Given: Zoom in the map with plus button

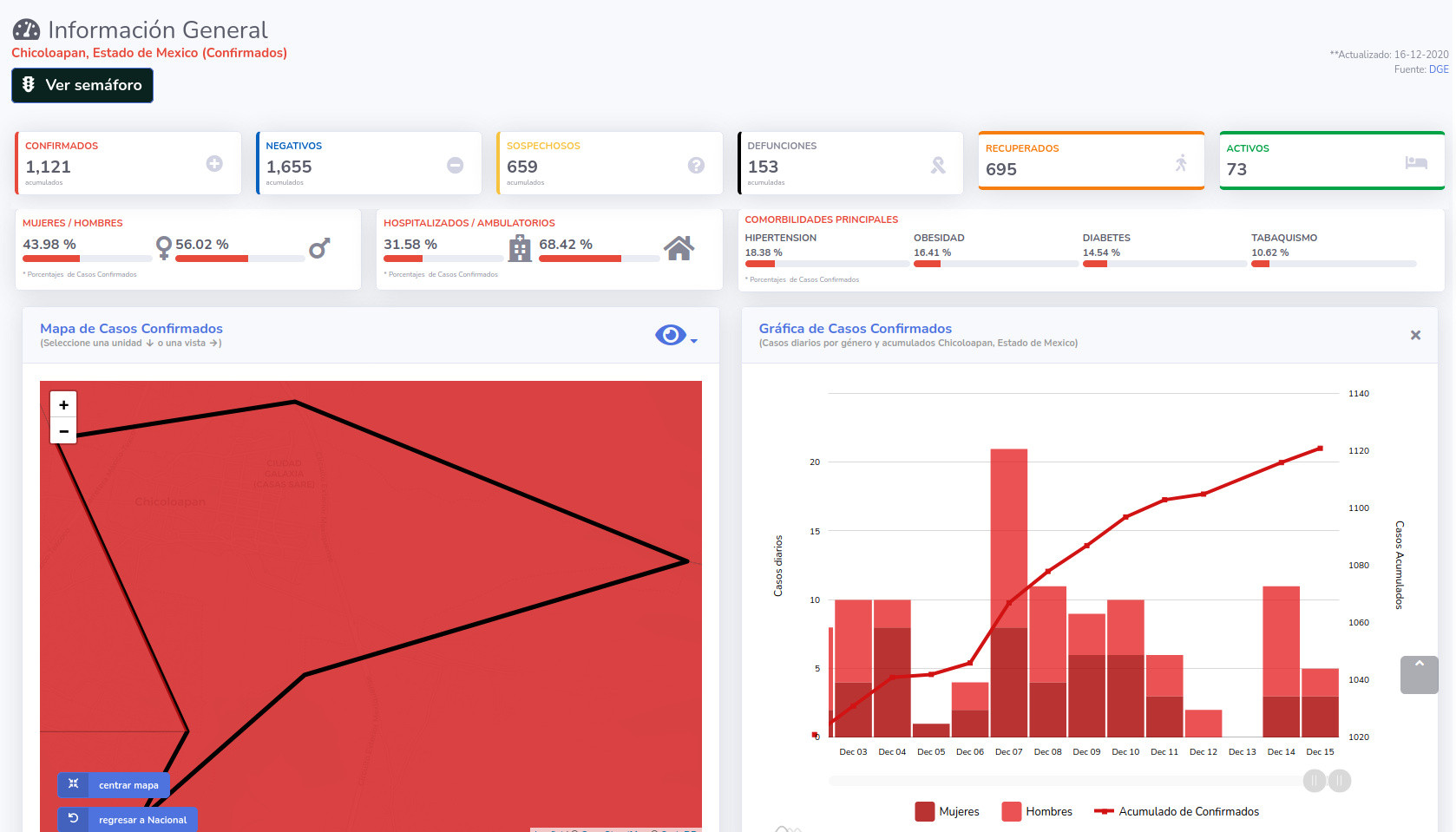Looking at the screenshot, I should (x=63, y=404).
